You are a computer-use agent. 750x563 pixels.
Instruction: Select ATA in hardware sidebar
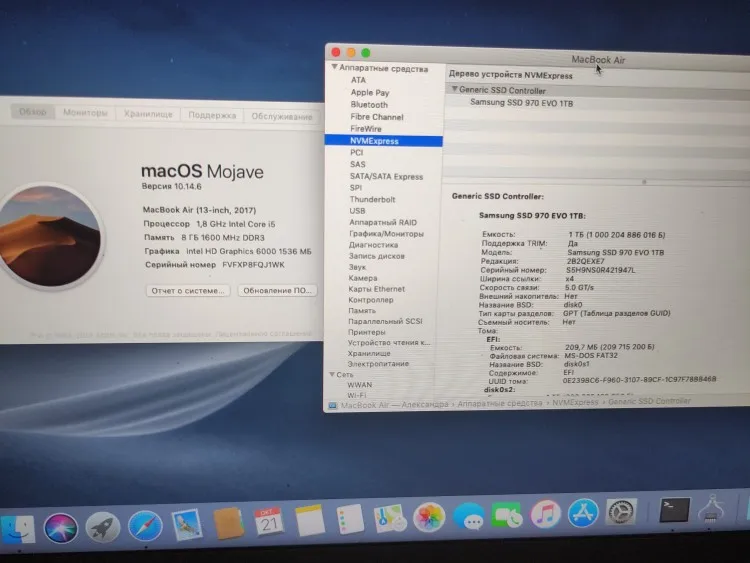coord(358,80)
